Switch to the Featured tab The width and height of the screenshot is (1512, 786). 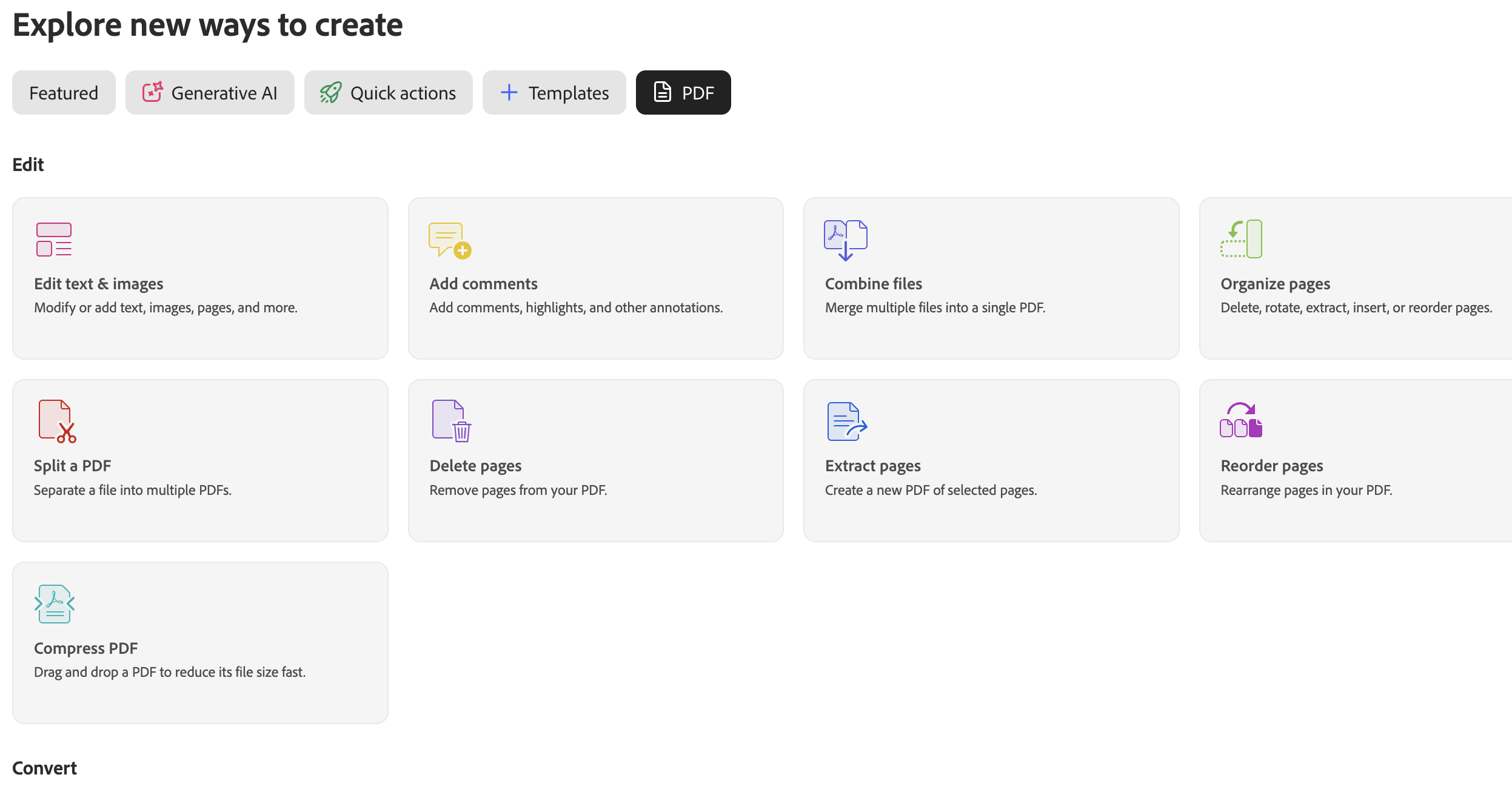[64, 93]
